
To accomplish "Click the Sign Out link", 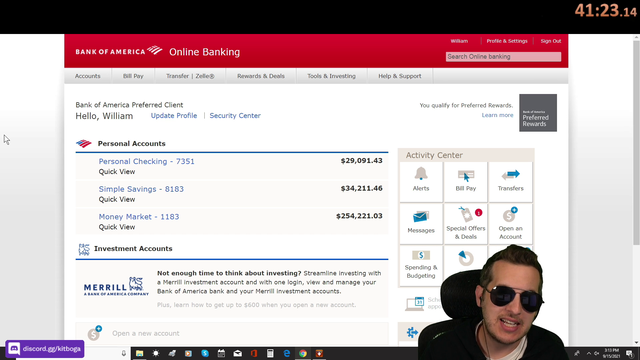I will (x=551, y=41).
